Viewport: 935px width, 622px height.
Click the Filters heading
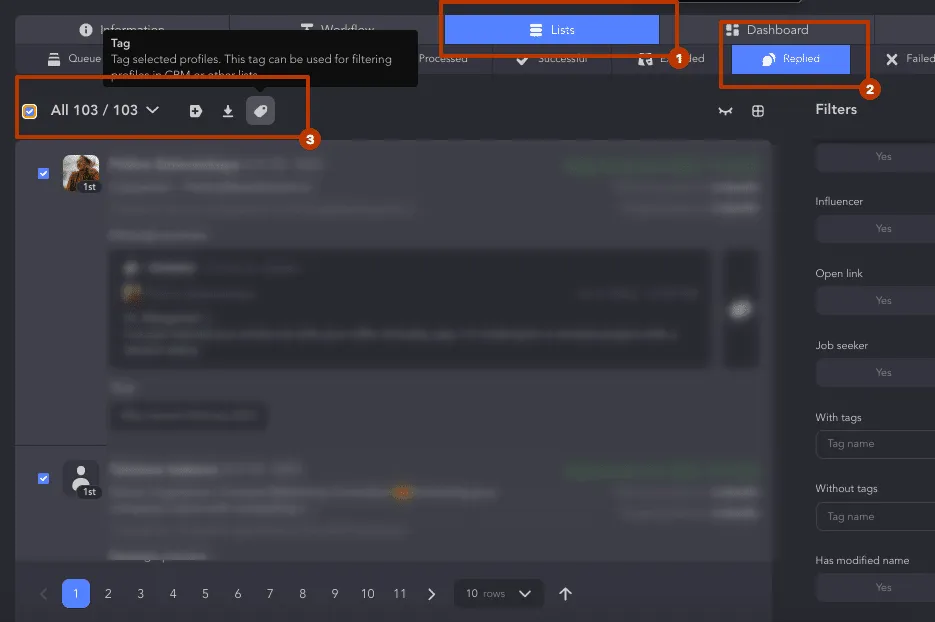(x=836, y=109)
